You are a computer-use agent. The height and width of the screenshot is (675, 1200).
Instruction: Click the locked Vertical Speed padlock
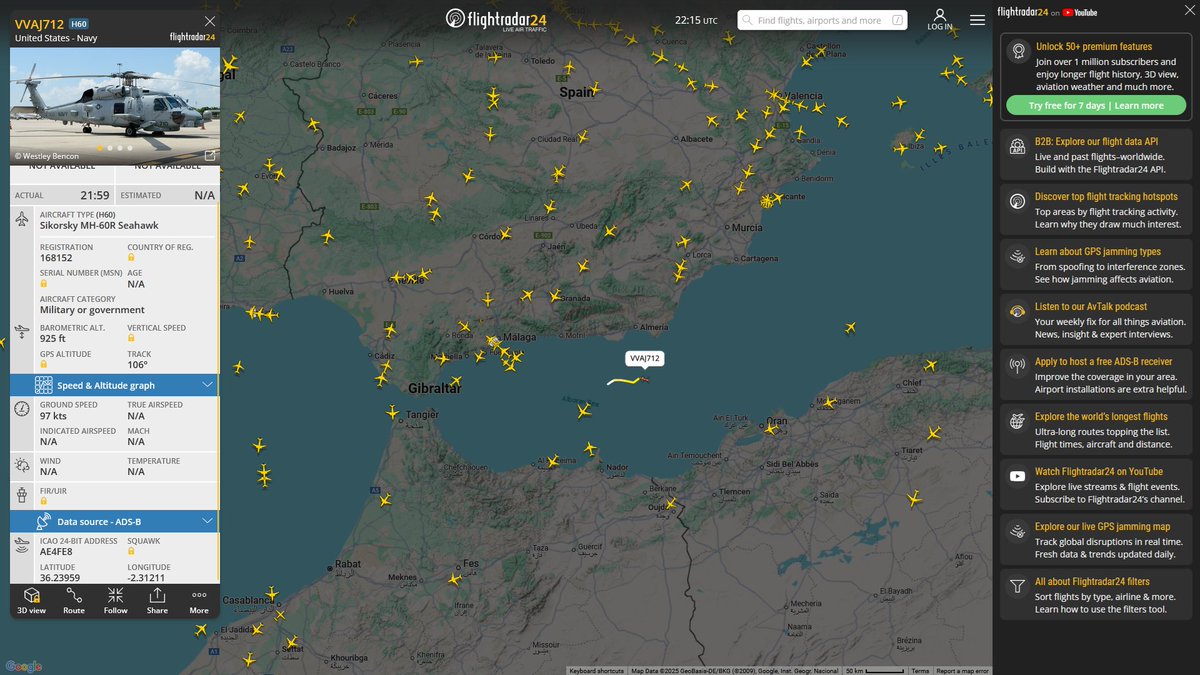(131, 338)
